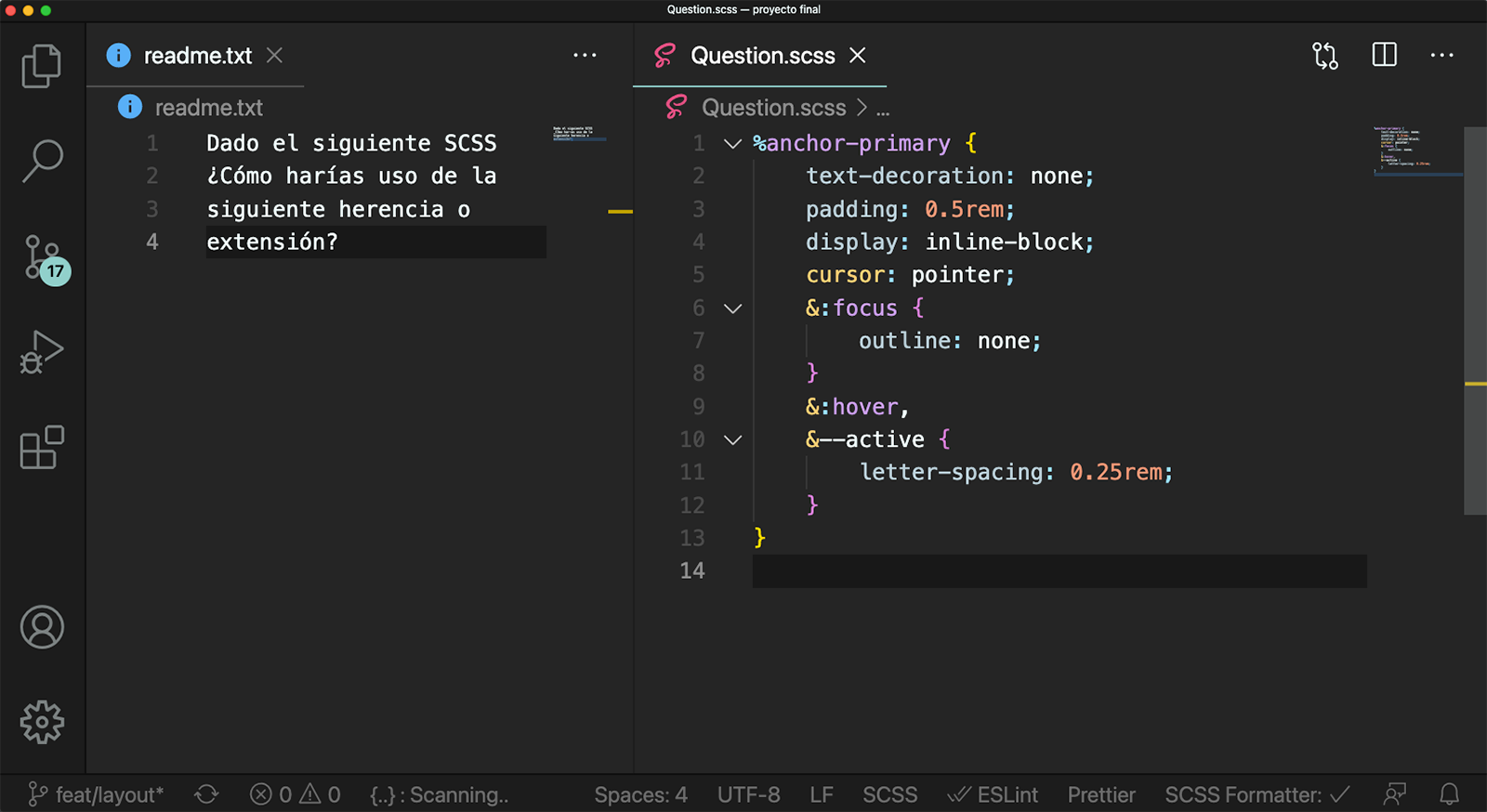
Task: Open the Search view in activity bar
Action: pyautogui.click(x=42, y=161)
